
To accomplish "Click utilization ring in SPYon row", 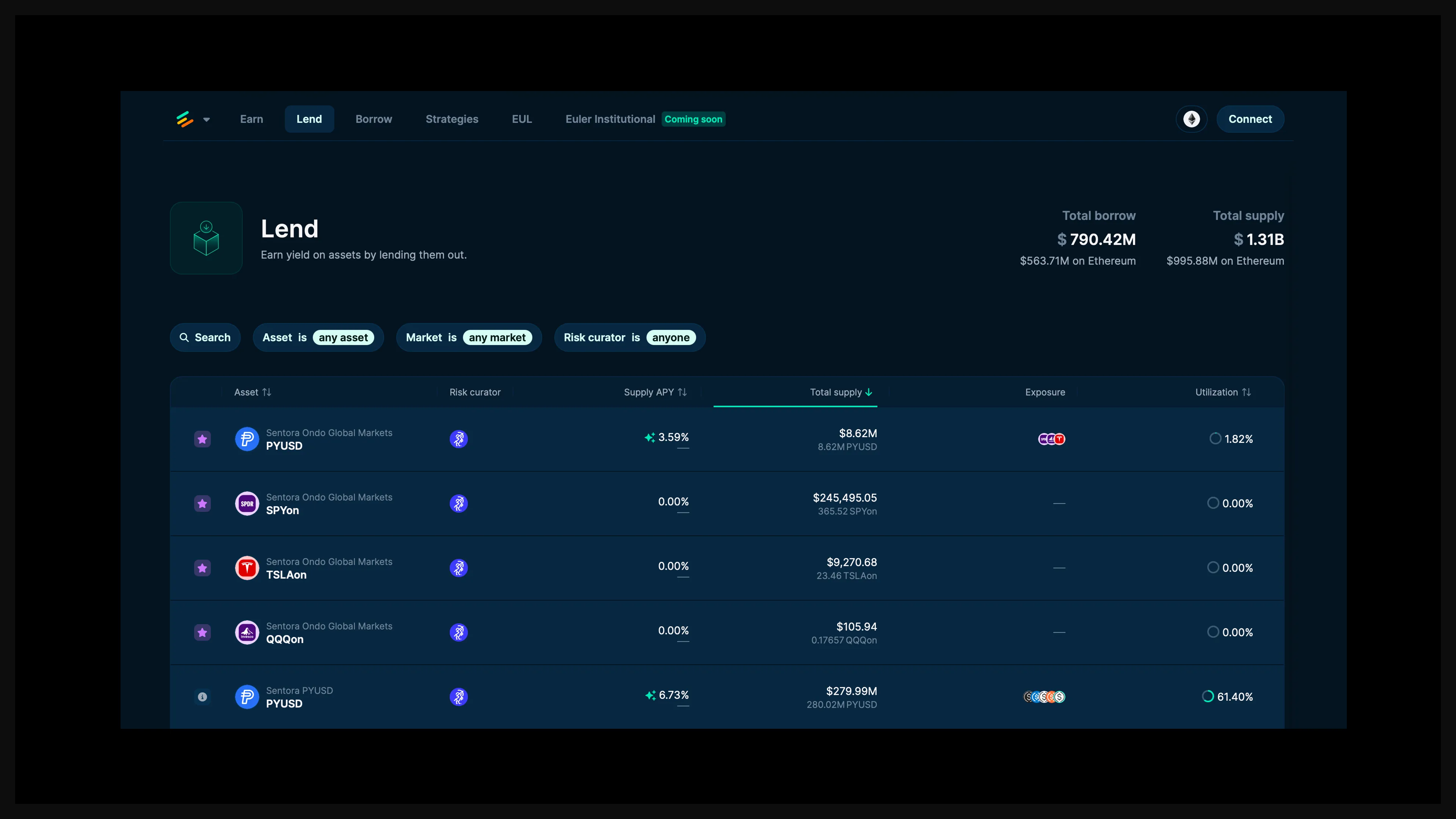I will (x=1213, y=503).
